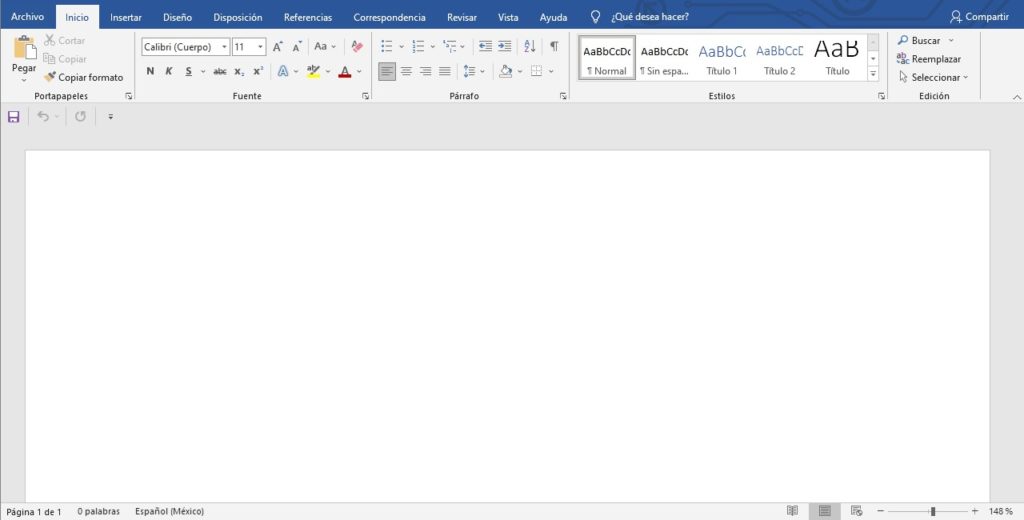Increase indent with the indent icon
This screenshot has width=1024, height=520.
coord(505,46)
